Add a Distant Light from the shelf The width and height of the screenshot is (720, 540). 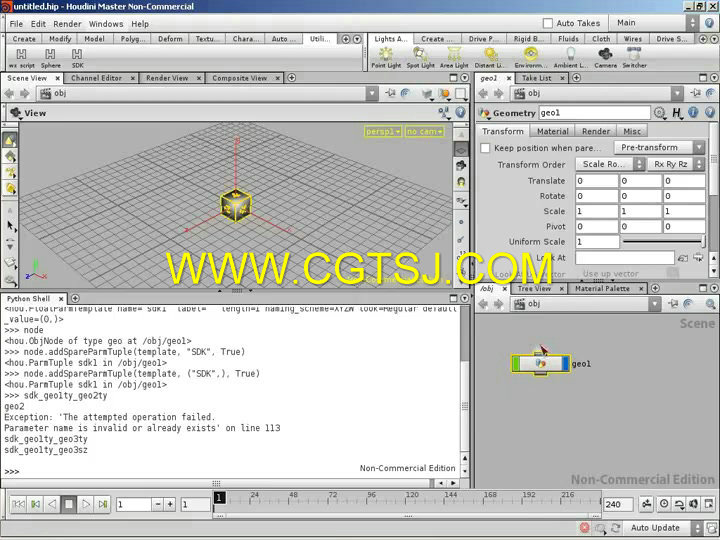pyautogui.click(x=489, y=58)
